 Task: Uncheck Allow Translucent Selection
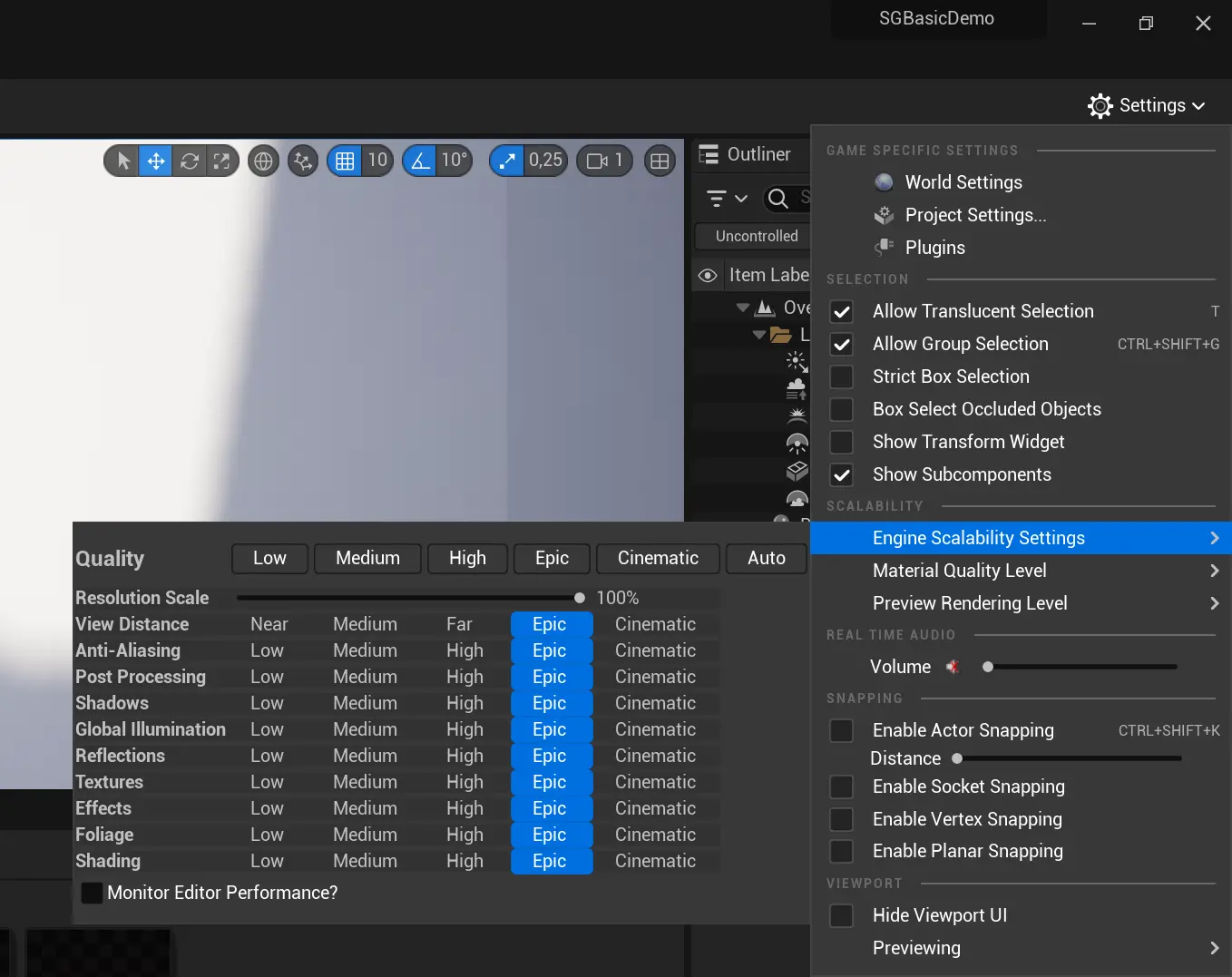pyautogui.click(x=841, y=311)
